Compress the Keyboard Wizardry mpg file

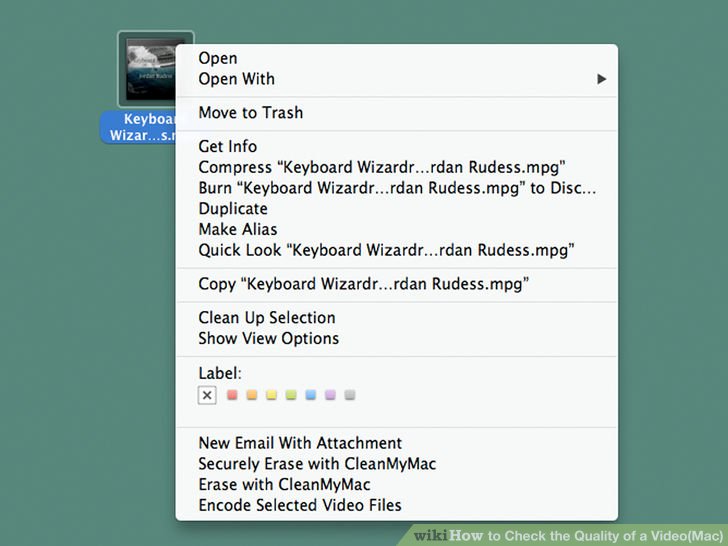(397, 167)
